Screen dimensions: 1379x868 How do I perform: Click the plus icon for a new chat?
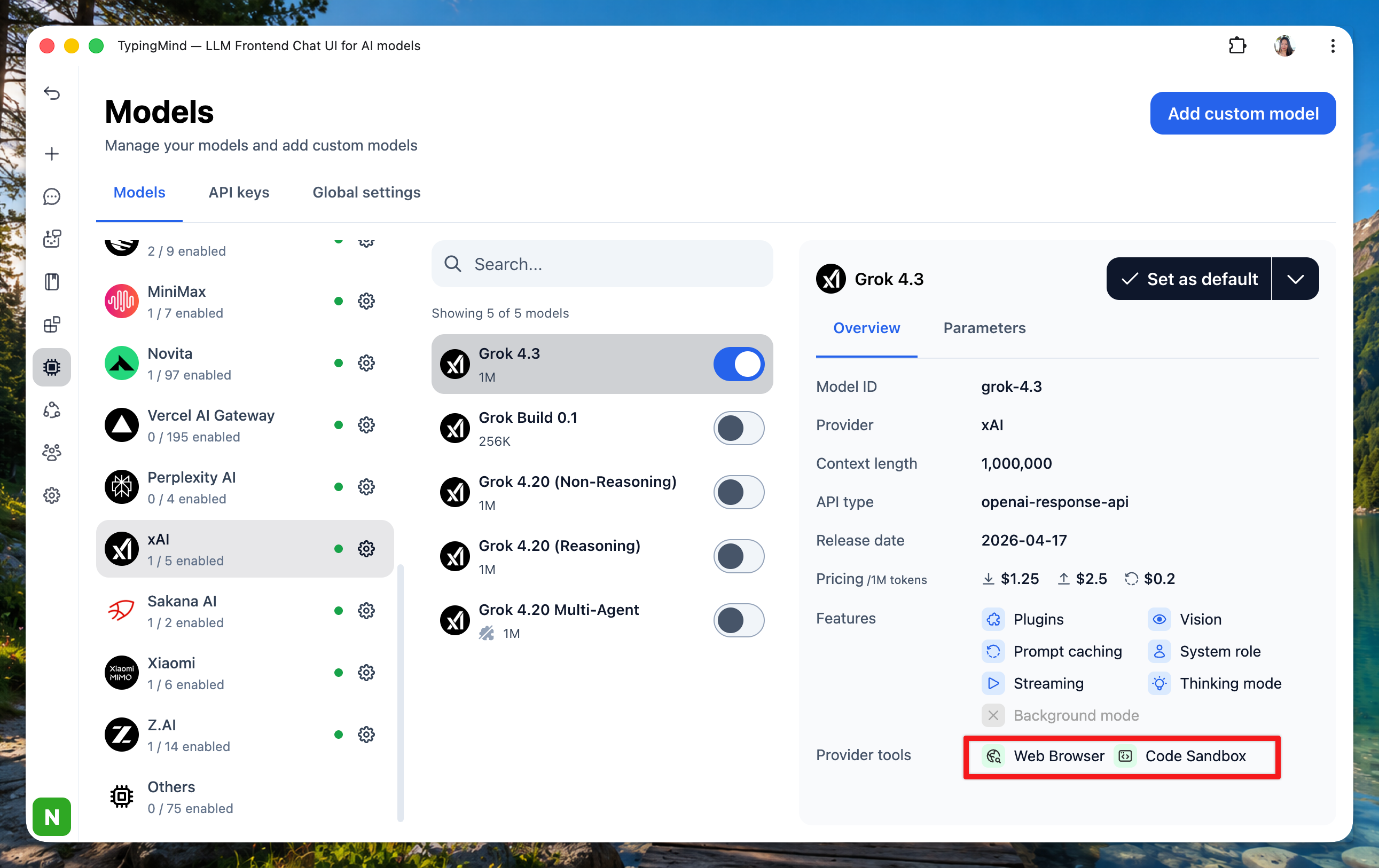52,153
